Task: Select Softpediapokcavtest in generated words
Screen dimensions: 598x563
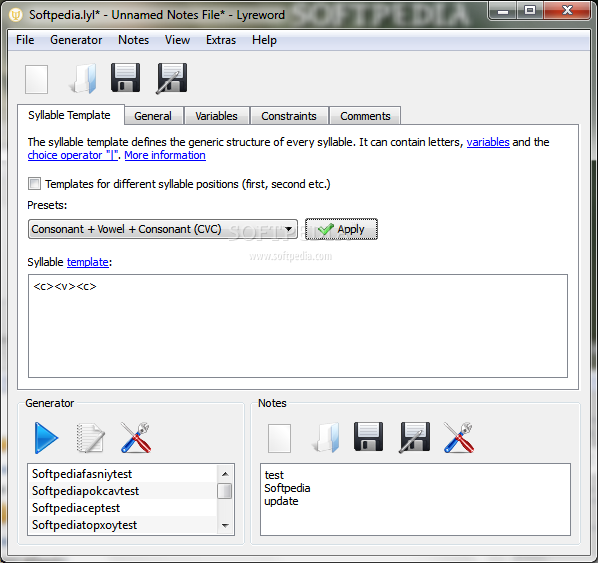Action: 122,491
